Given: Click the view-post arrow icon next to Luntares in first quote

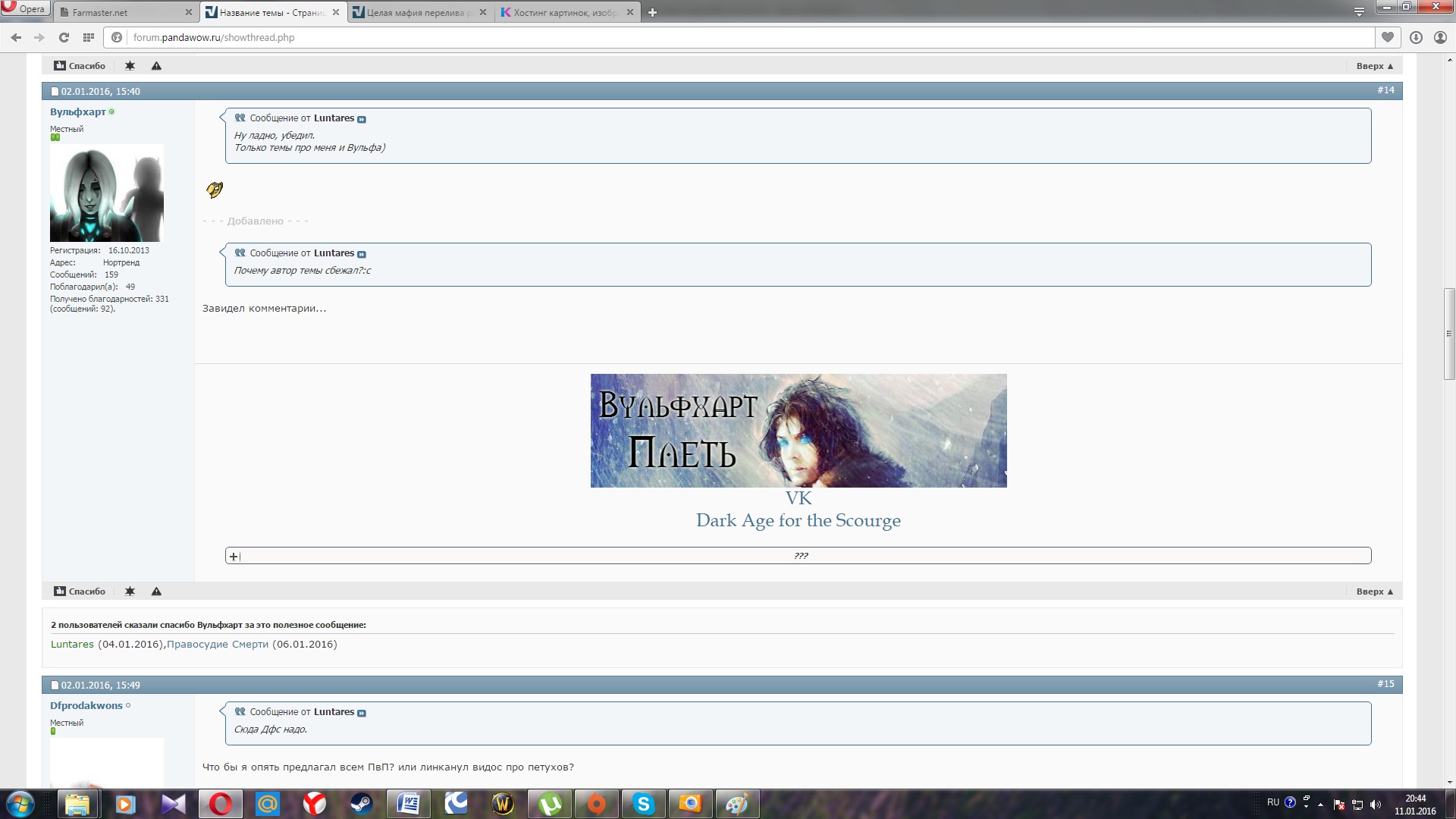Looking at the screenshot, I should pos(362,119).
